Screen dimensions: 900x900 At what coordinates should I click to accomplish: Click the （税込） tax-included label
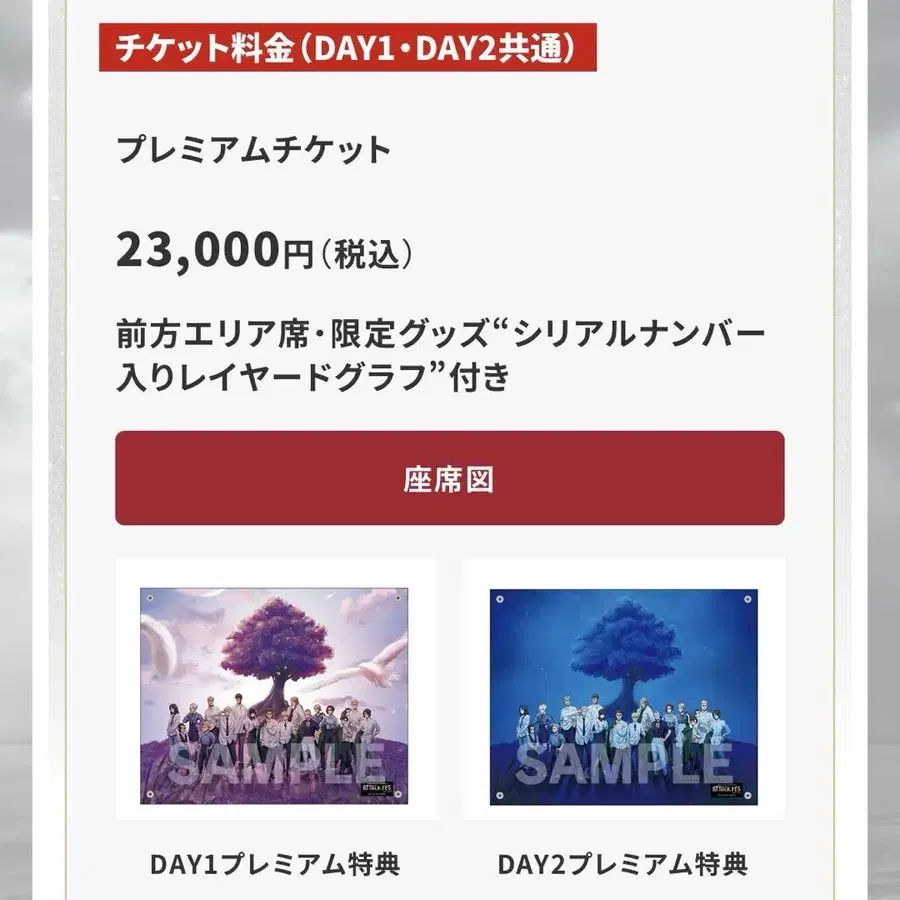pyautogui.click(x=367, y=254)
